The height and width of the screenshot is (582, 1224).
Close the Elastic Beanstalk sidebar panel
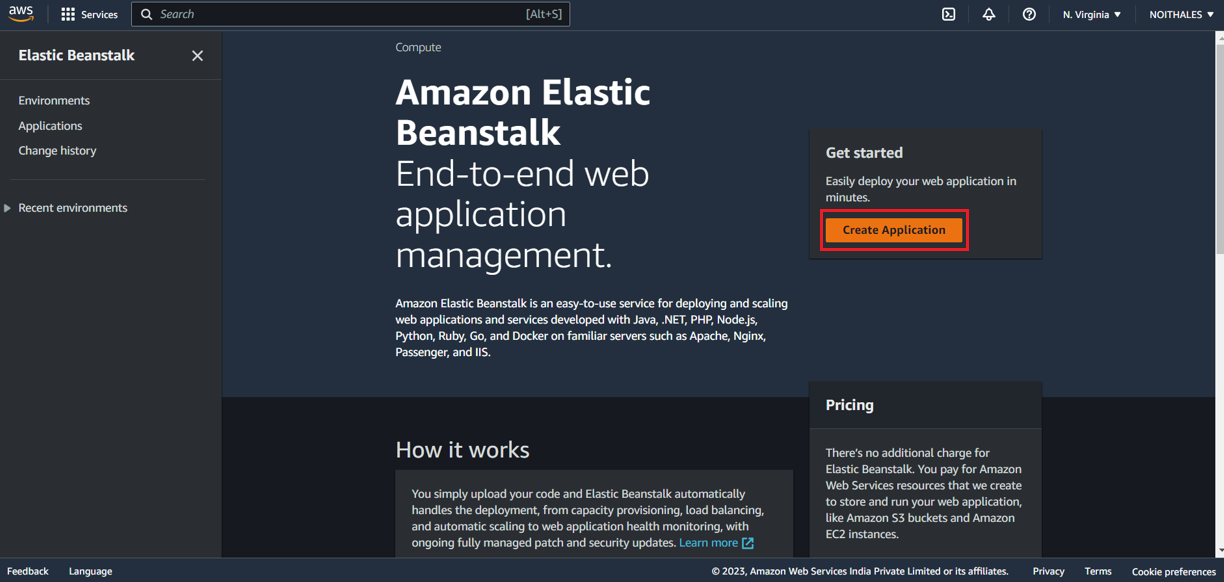pyautogui.click(x=197, y=55)
